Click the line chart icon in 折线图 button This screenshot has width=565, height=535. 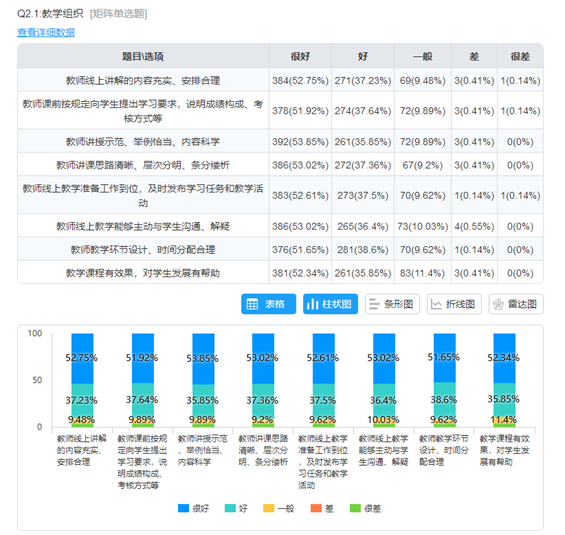436,304
